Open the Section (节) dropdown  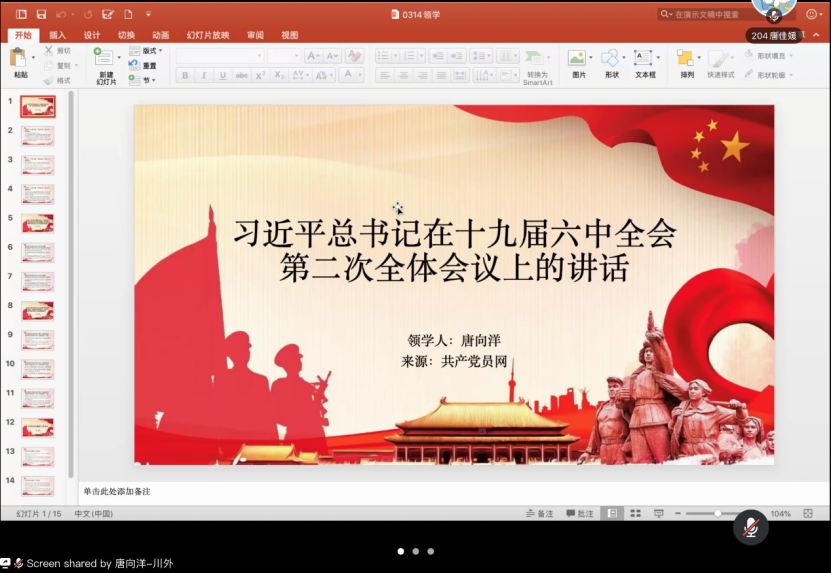pyautogui.click(x=145, y=80)
